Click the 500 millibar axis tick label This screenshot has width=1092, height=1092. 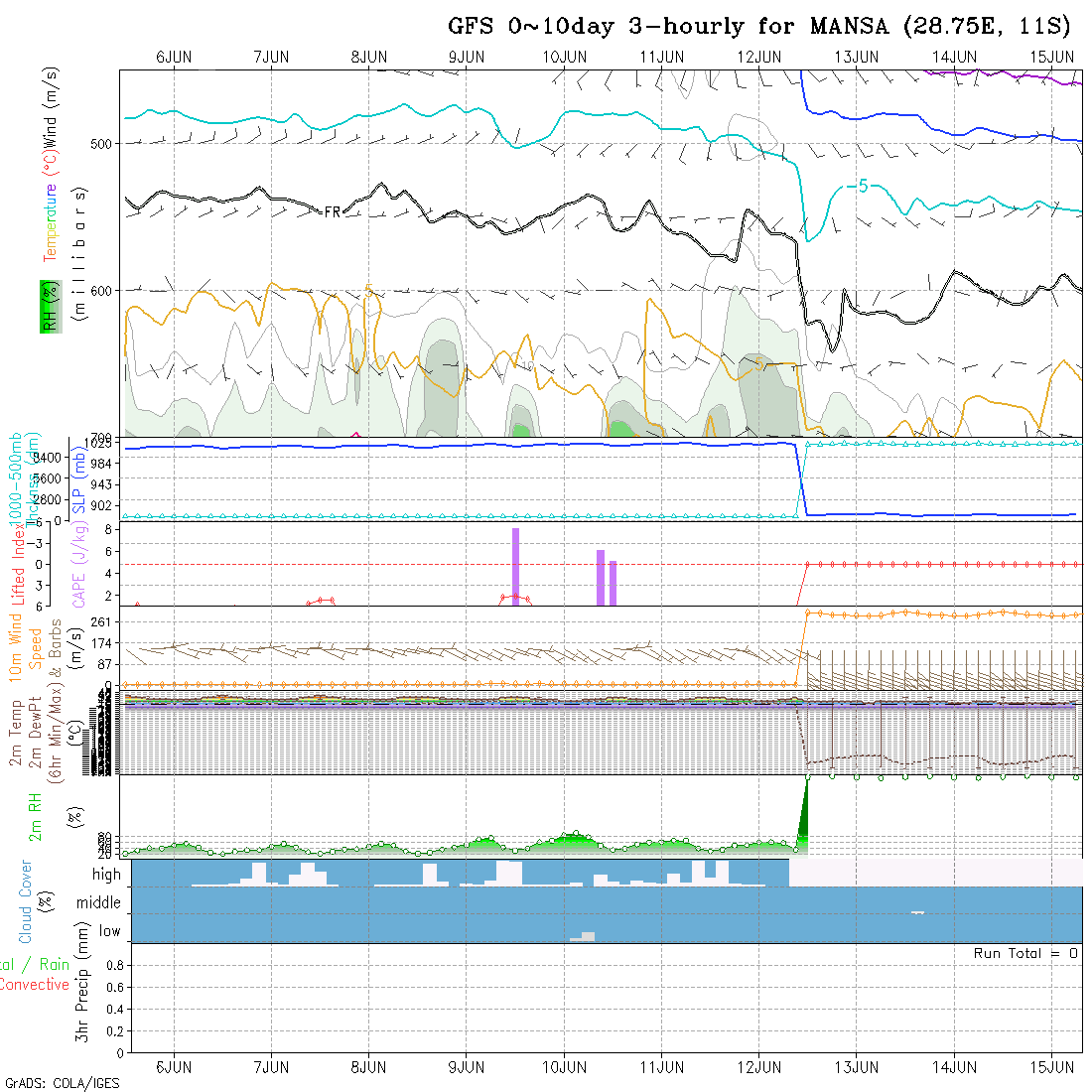101,144
